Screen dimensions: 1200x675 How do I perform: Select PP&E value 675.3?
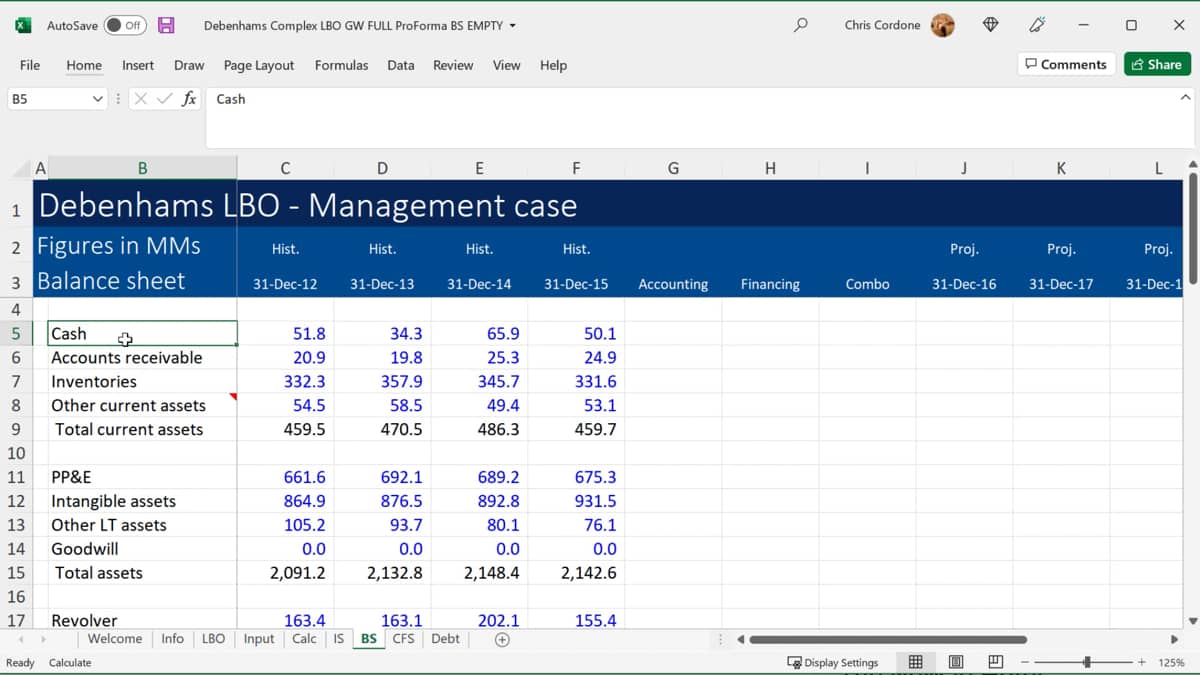576,477
